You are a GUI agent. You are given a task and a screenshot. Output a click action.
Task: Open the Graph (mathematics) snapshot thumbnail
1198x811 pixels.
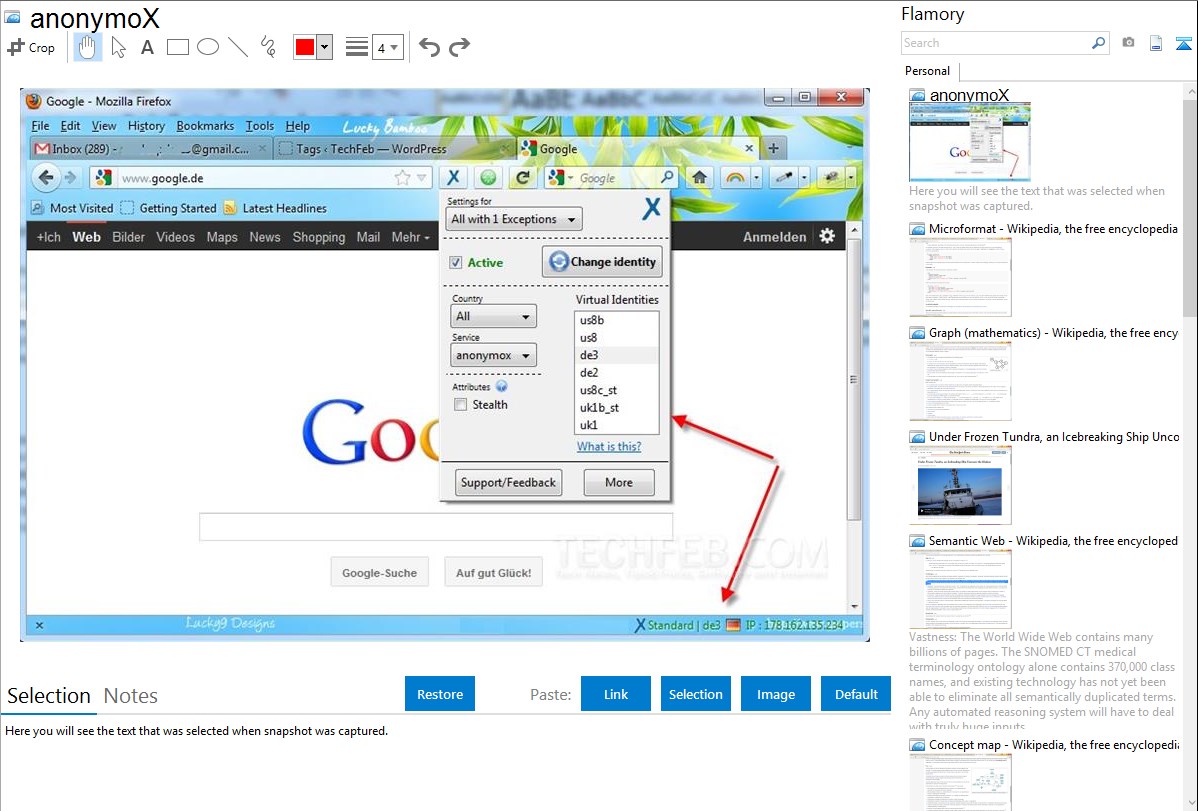(x=960, y=381)
